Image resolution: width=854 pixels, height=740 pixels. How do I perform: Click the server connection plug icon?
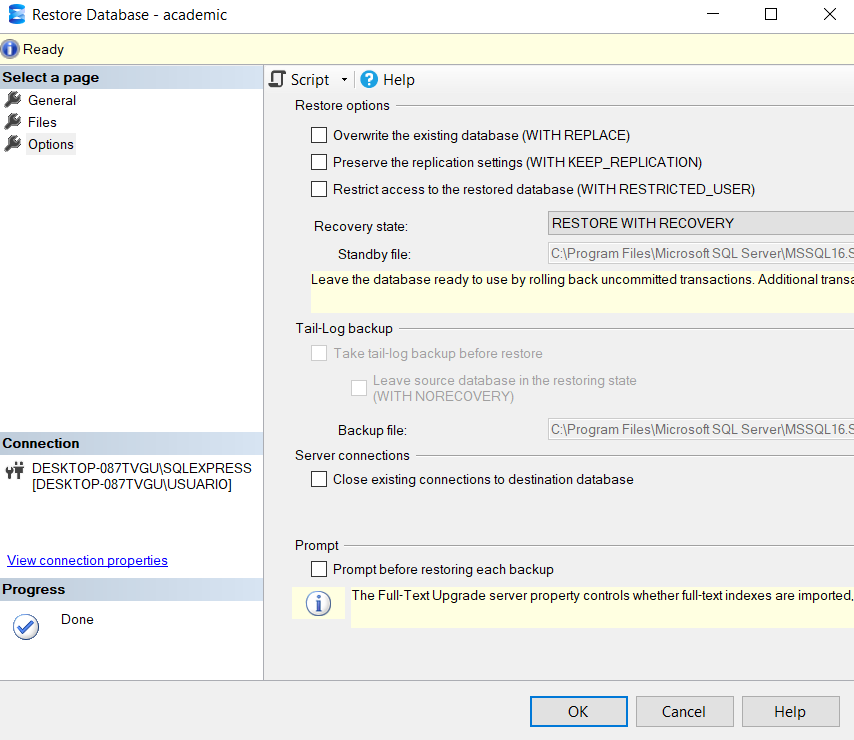coord(15,470)
